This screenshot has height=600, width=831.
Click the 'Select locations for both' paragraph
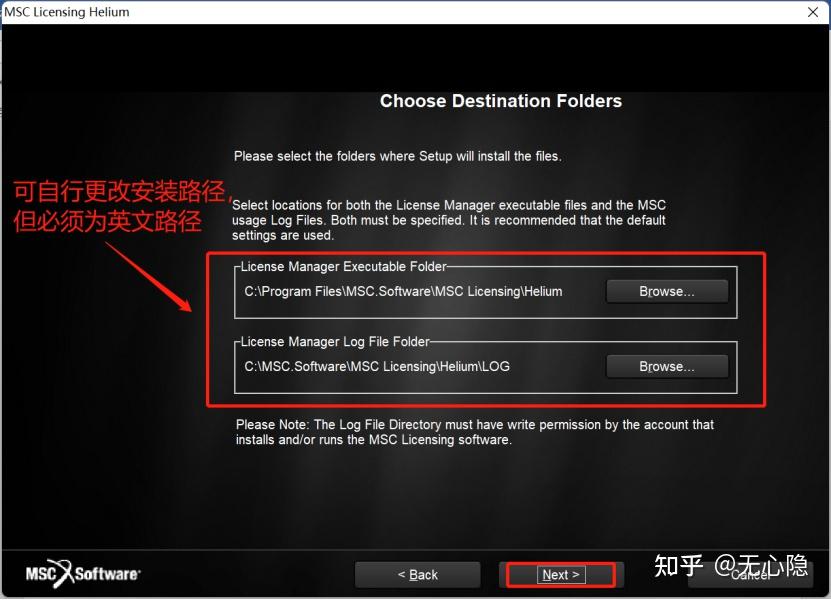(448, 220)
